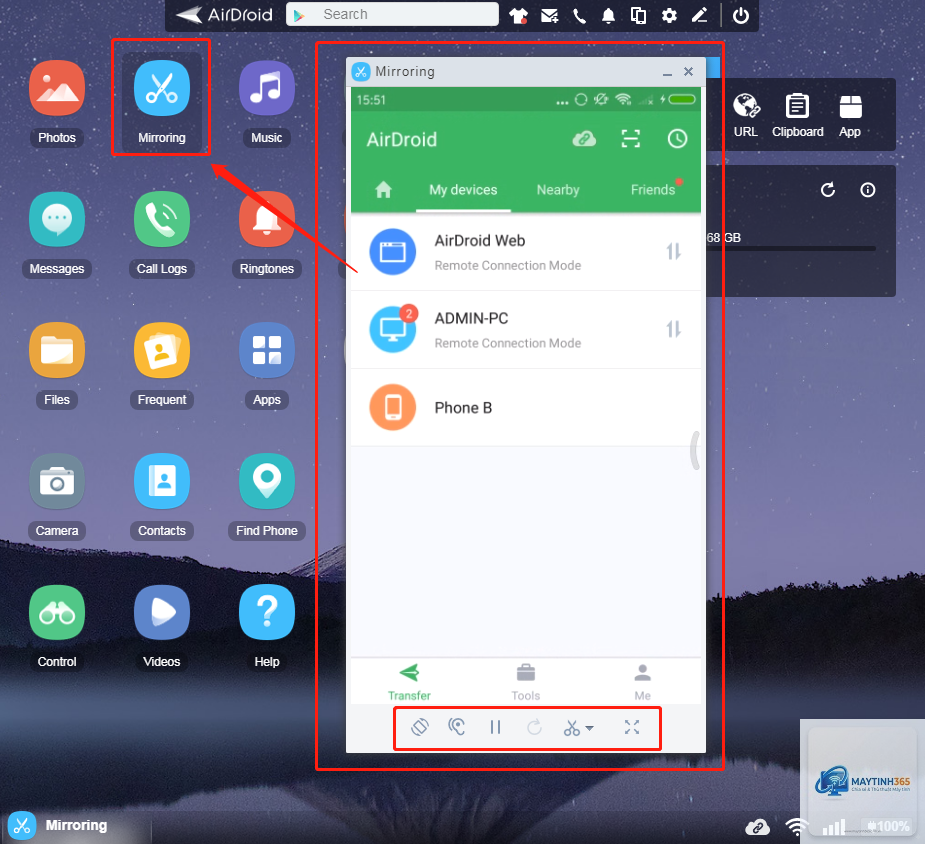This screenshot has width=925, height=844.
Task: Click transfer arrows icon for AirDroid Web
Action: (x=674, y=252)
